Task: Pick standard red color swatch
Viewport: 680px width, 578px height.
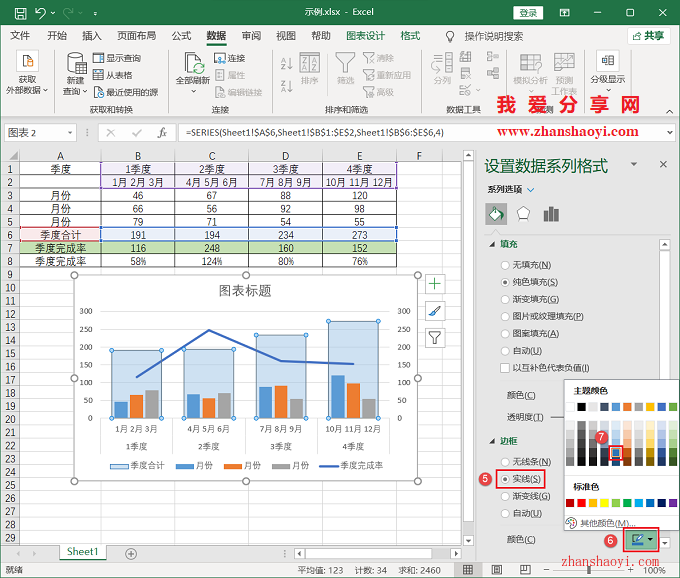Action: 582,503
